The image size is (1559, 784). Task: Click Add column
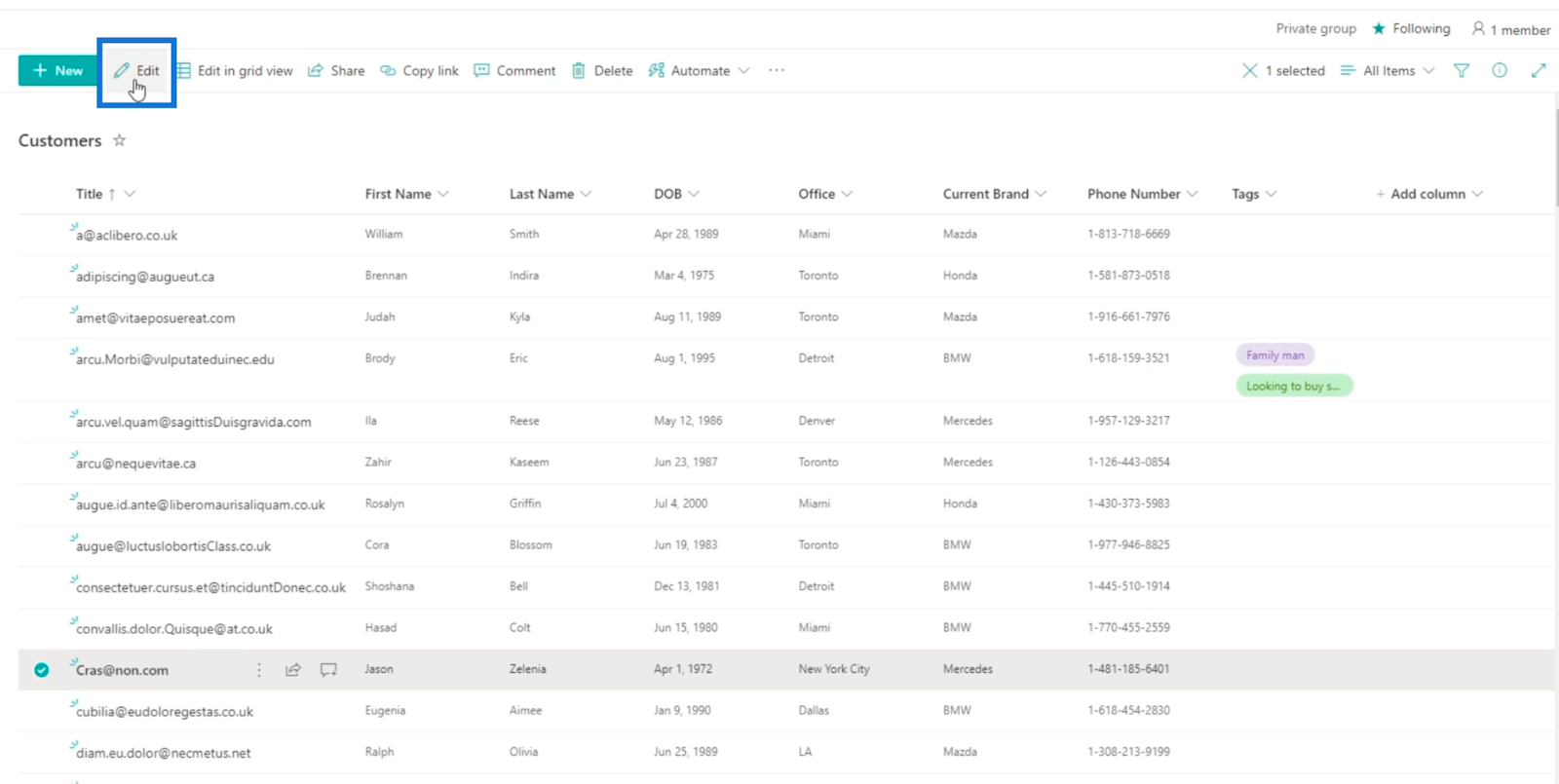coord(1428,194)
